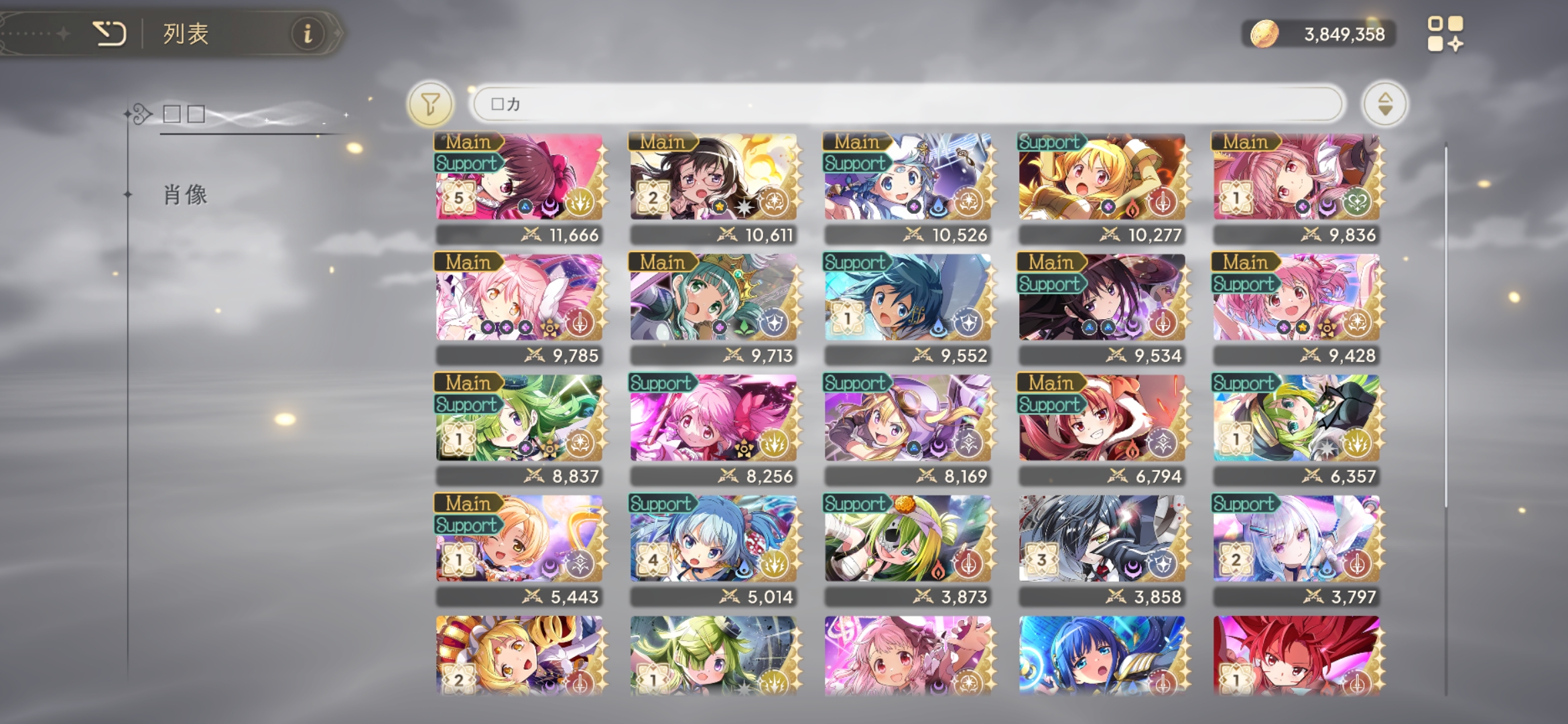Open the info button beside 列表
This screenshot has width=1568, height=724.
click(x=308, y=33)
